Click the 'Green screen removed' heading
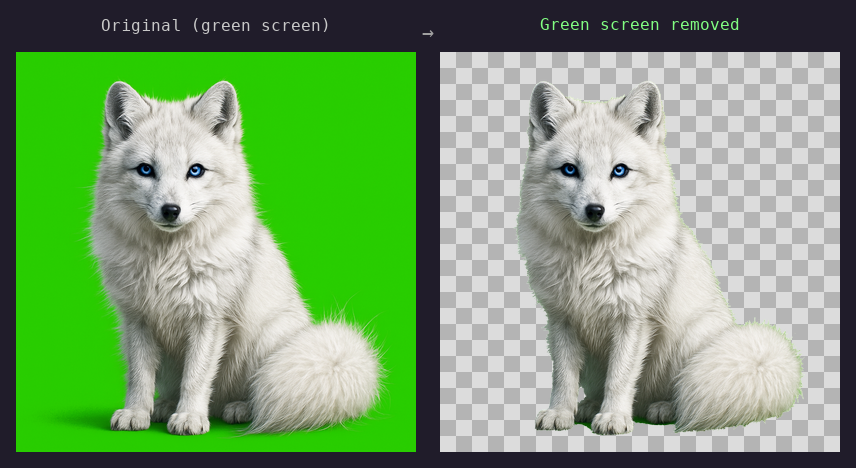 (x=639, y=25)
